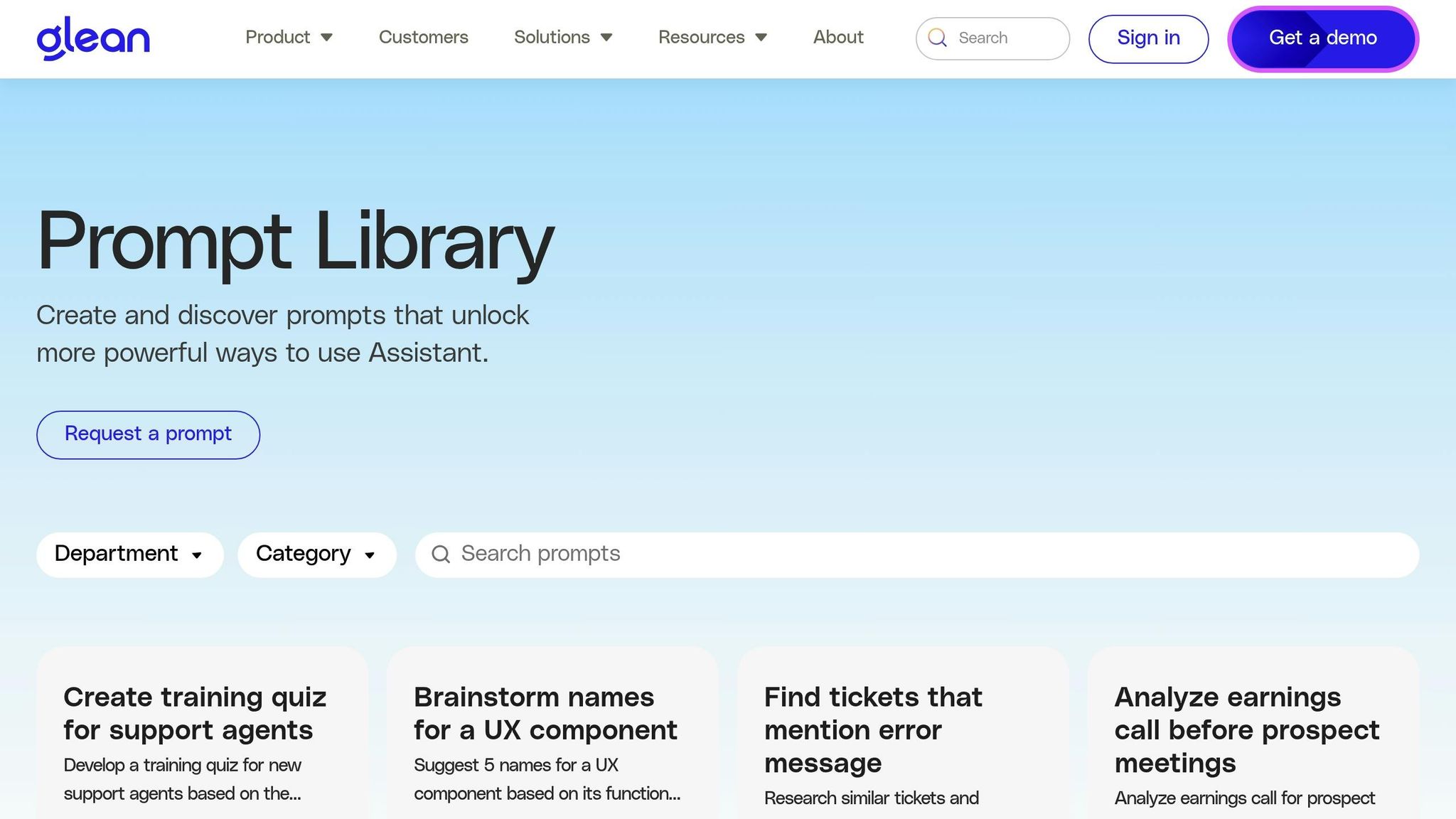The height and width of the screenshot is (819, 1456).
Task: Click the Glean logo
Action: click(93, 37)
